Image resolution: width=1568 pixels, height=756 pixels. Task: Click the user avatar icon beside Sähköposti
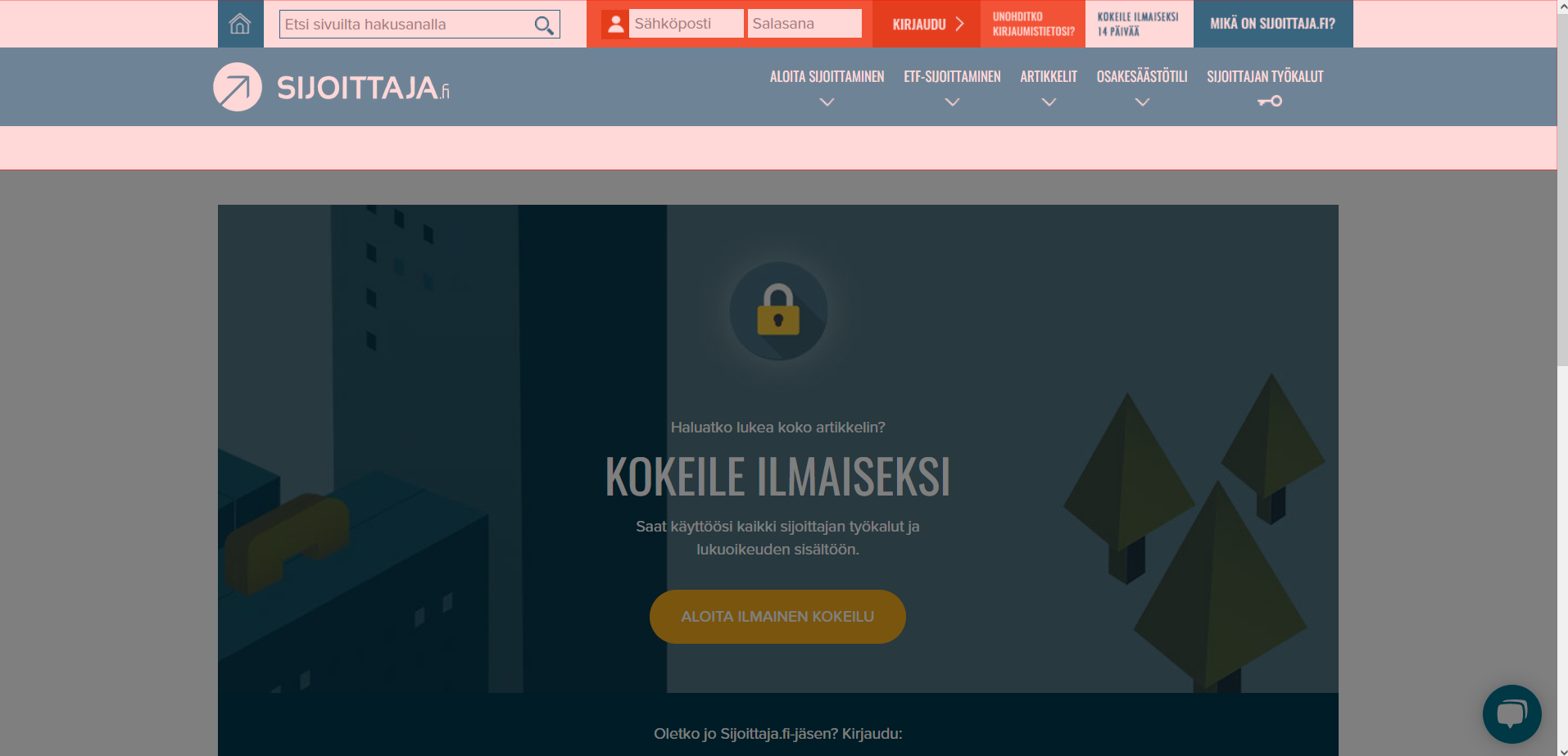[615, 24]
